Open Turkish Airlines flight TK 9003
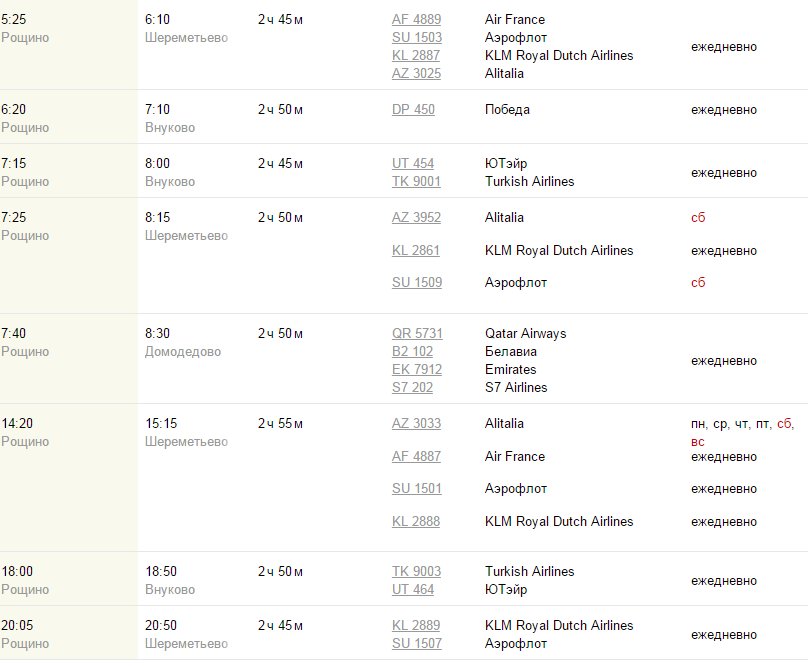The width and height of the screenshot is (808, 666). (x=416, y=572)
